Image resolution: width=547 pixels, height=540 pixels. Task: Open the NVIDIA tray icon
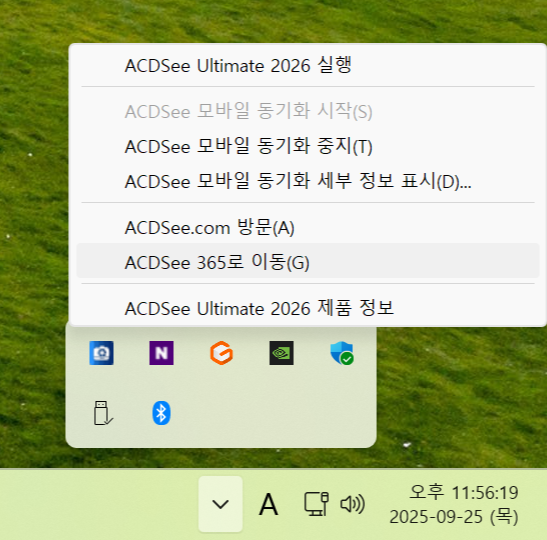[282, 353]
